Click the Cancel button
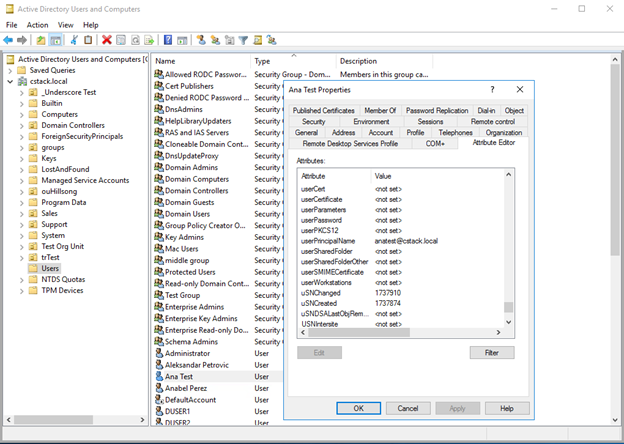The height and width of the screenshot is (444, 624). point(408,408)
